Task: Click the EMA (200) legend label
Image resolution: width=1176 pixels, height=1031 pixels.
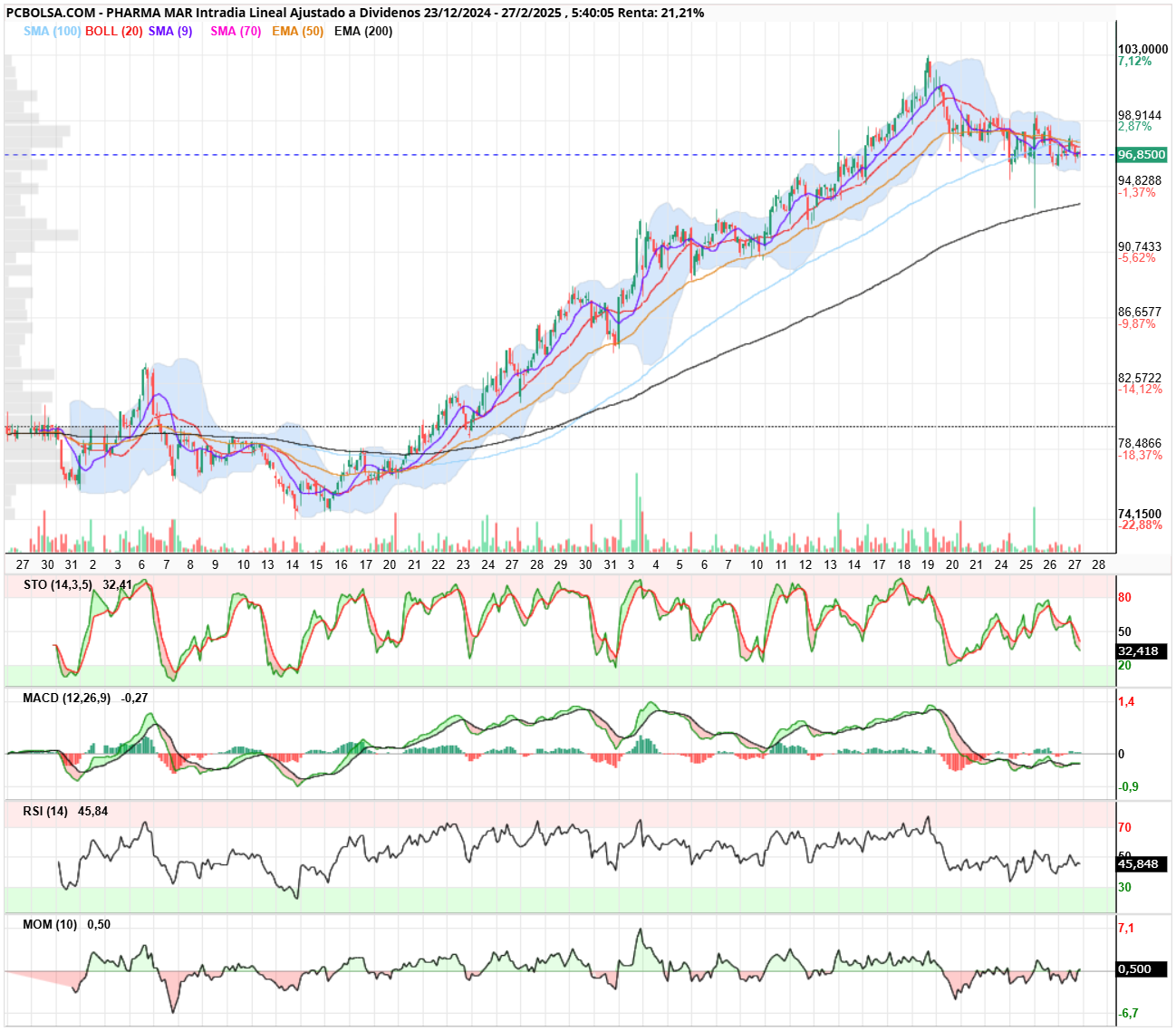Action: click(363, 31)
